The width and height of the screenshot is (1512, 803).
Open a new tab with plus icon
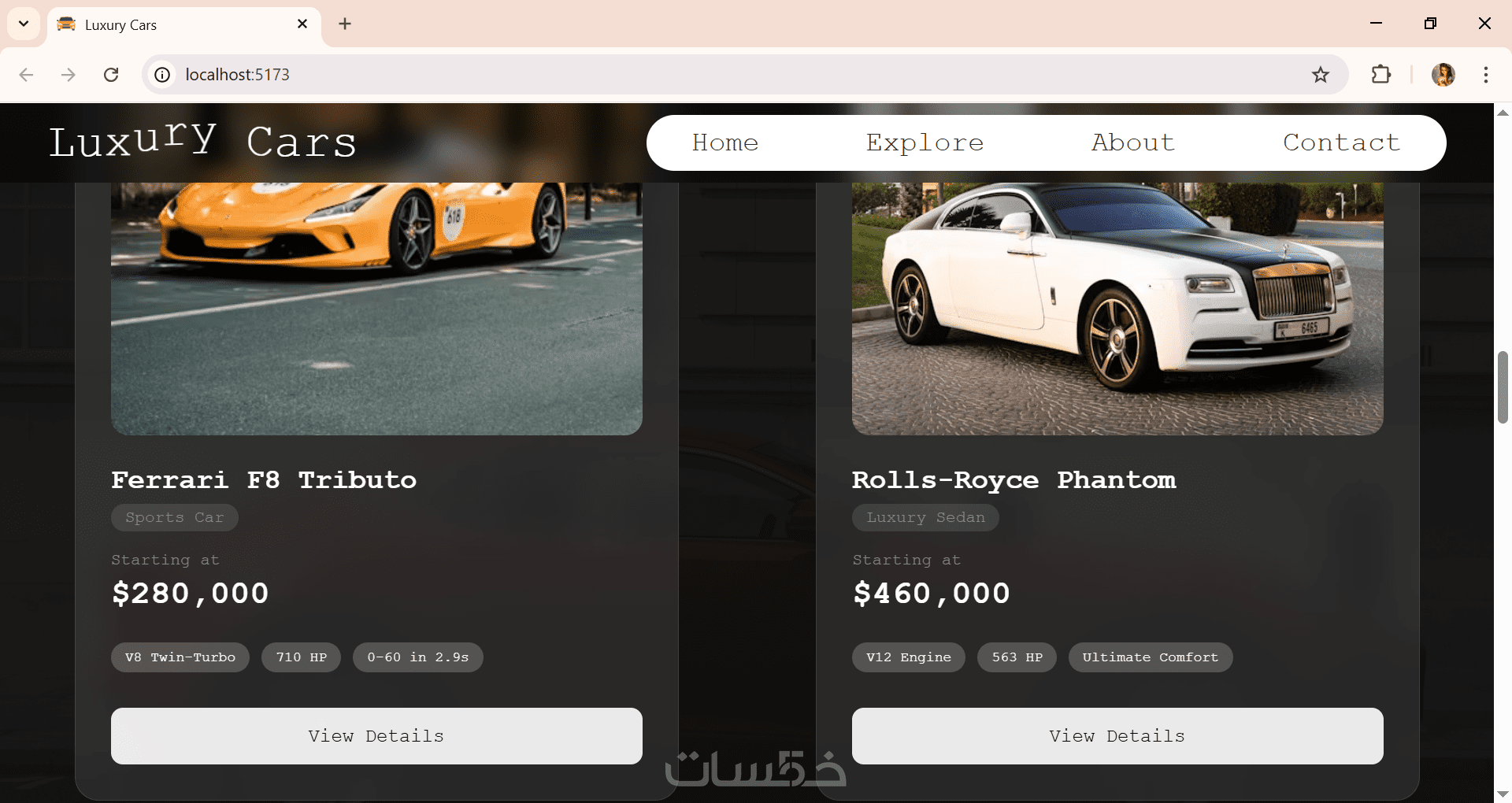pos(345,24)
